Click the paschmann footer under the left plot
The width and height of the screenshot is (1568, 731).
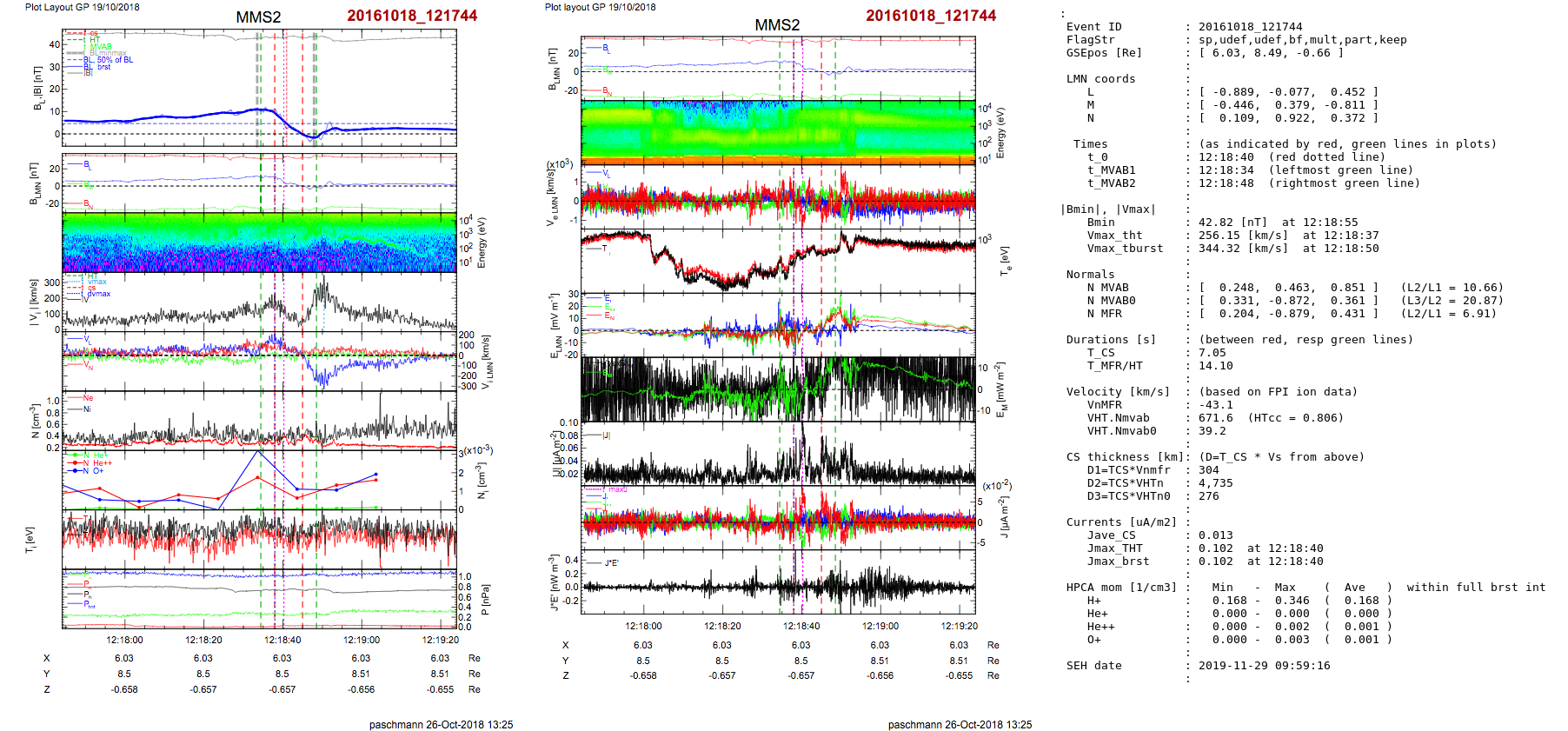[441, 724]
